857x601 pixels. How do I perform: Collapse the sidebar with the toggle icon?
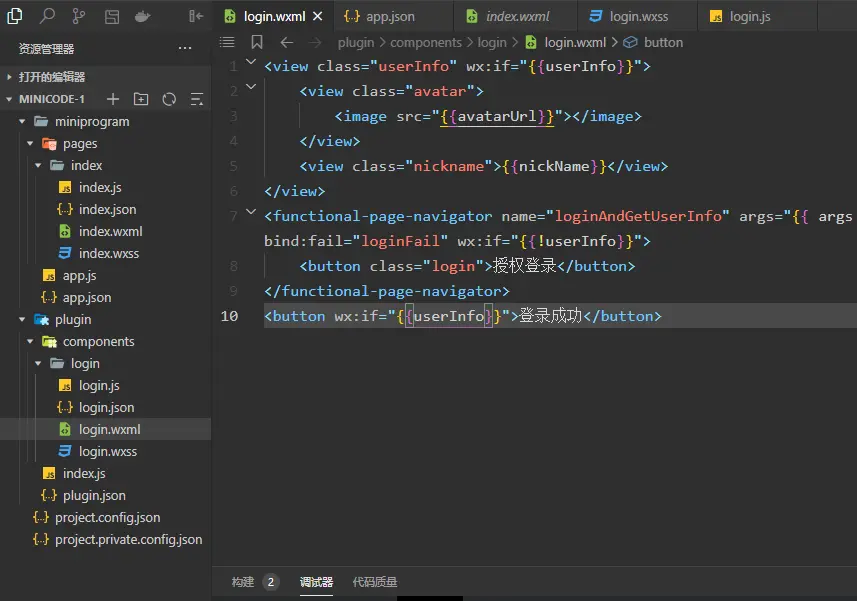coord(196,16)
